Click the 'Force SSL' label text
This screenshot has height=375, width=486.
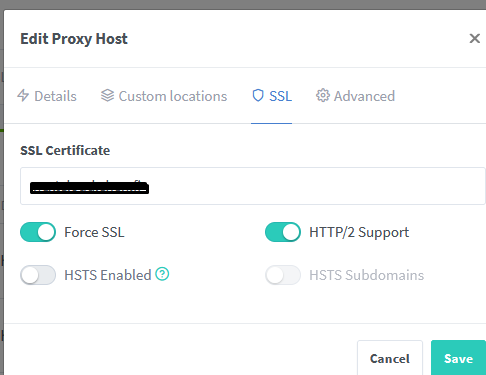pos(94,232)
